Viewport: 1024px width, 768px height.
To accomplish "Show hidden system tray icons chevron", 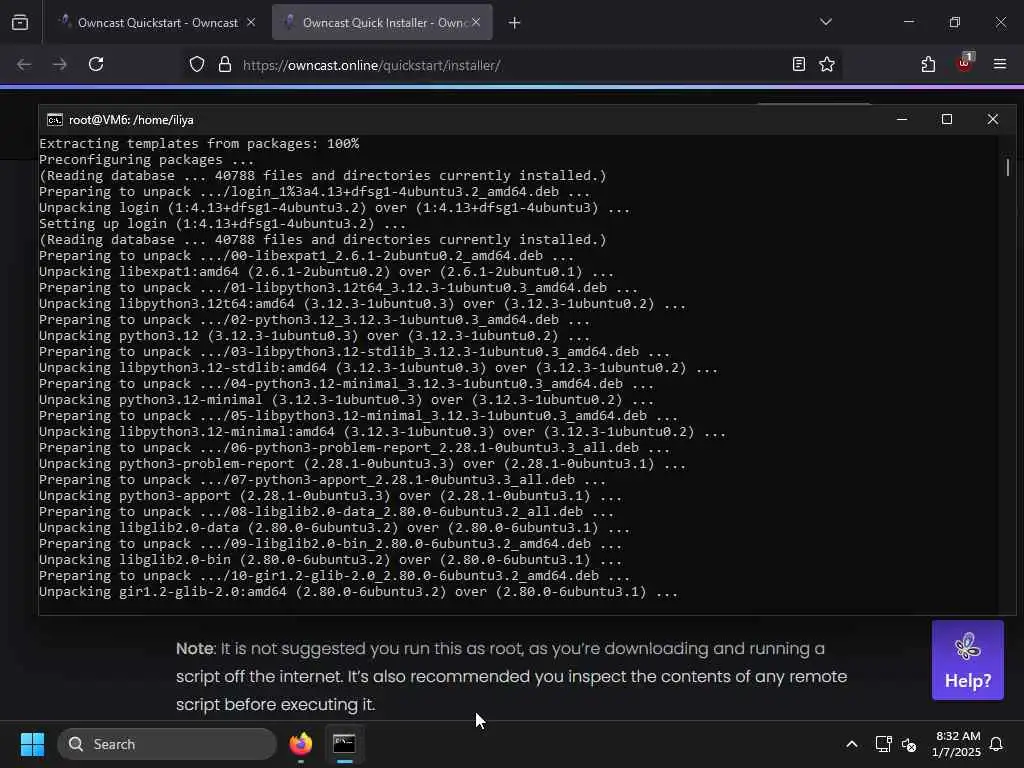I will pyautogui.click(x=852, y=744).
